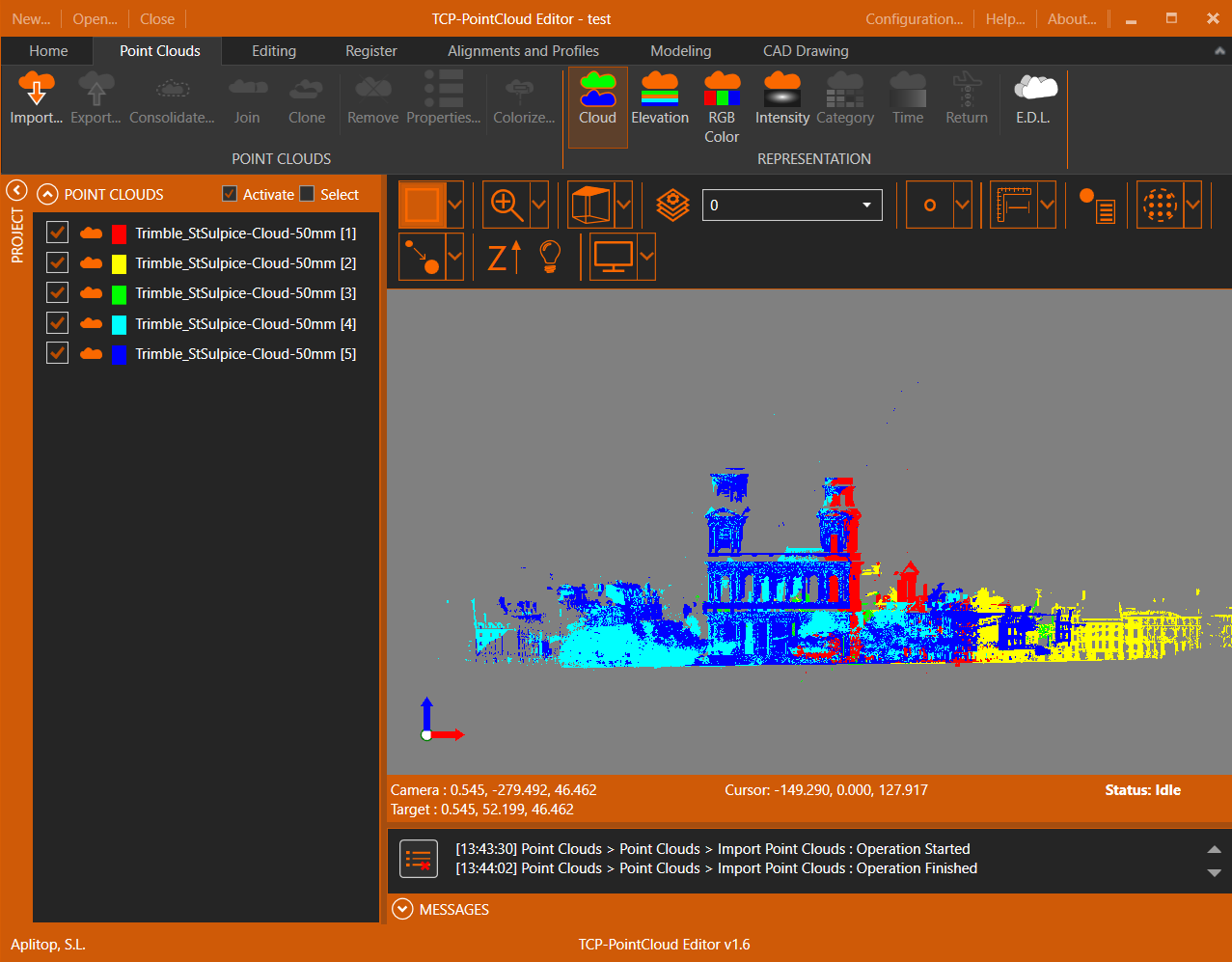Open the measurement ruler dropdown arrow
Image resolution: width=1232 pixels, height=962 pixels.
(x=1046, y=205)
